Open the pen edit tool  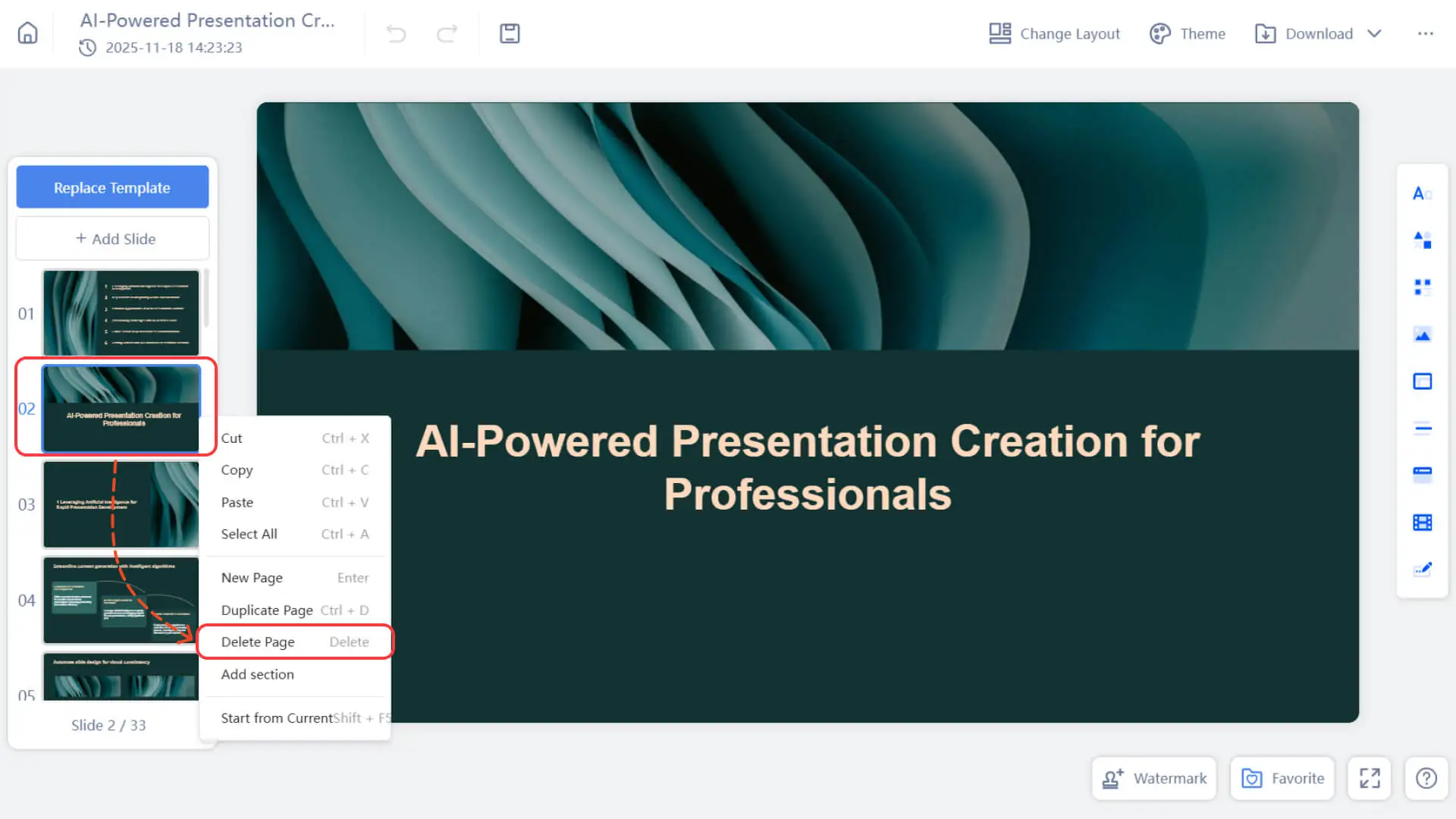pos(1422,569)
